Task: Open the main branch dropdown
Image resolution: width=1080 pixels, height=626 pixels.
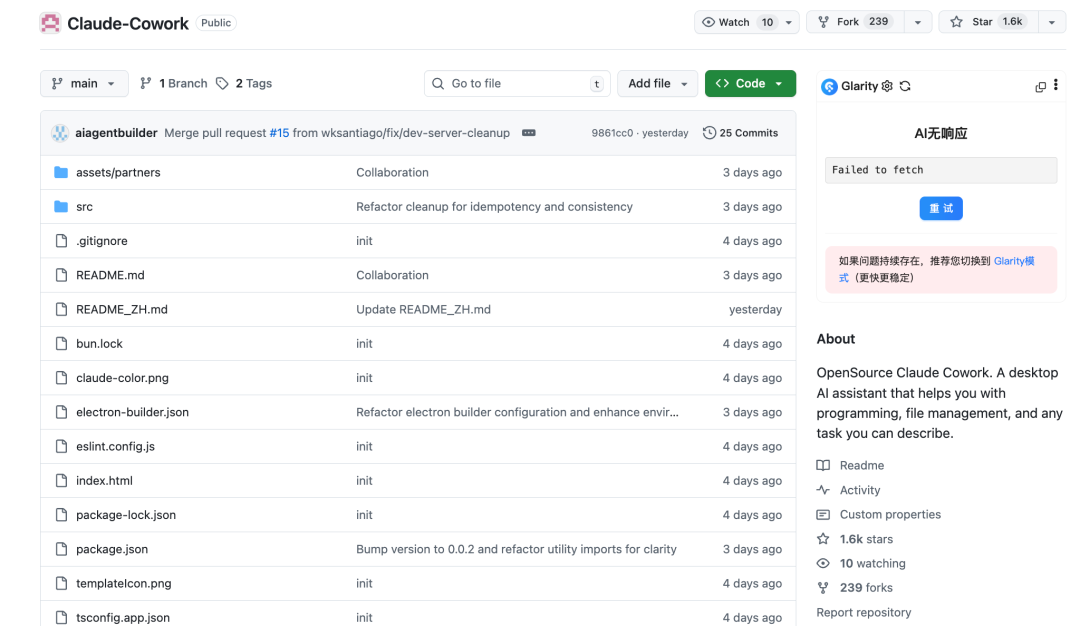Action: point(84,84)
